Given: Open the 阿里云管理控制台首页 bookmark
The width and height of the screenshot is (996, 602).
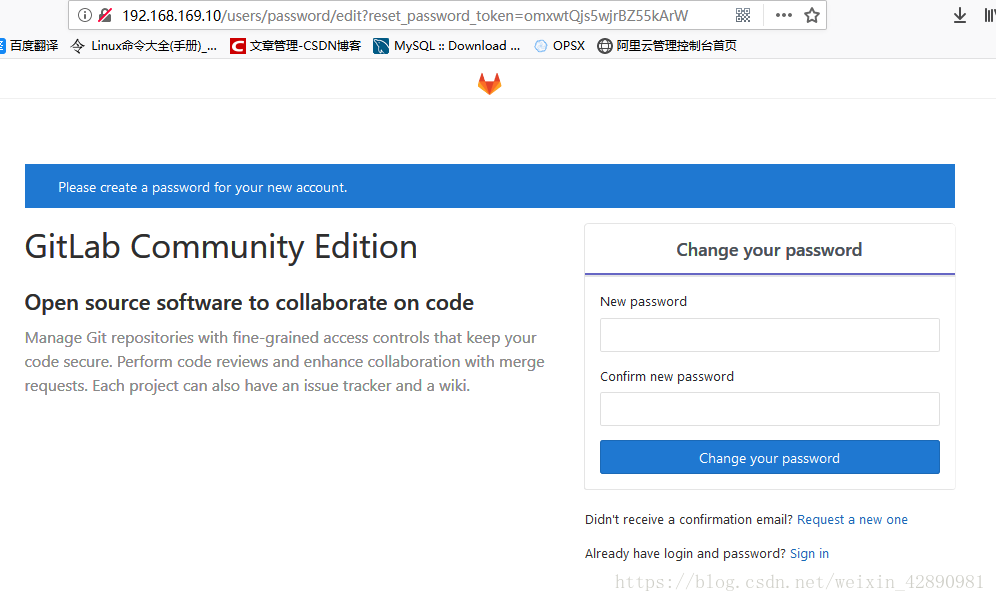Looking at the screenshot, I should [x=667, y=46].
